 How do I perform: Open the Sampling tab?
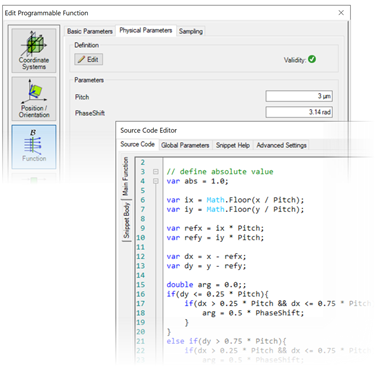(191, 31)
